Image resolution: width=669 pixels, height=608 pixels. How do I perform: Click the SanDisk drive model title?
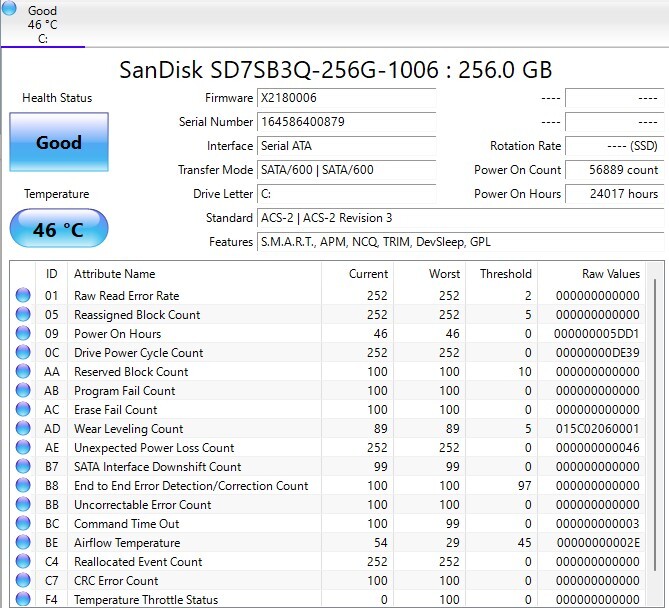pos(335,69)
